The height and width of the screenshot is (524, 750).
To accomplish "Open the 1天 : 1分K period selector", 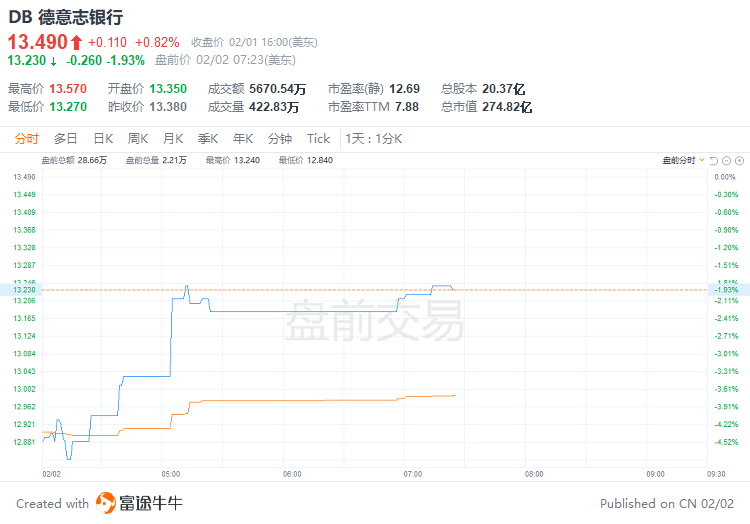I will [373, 139].
